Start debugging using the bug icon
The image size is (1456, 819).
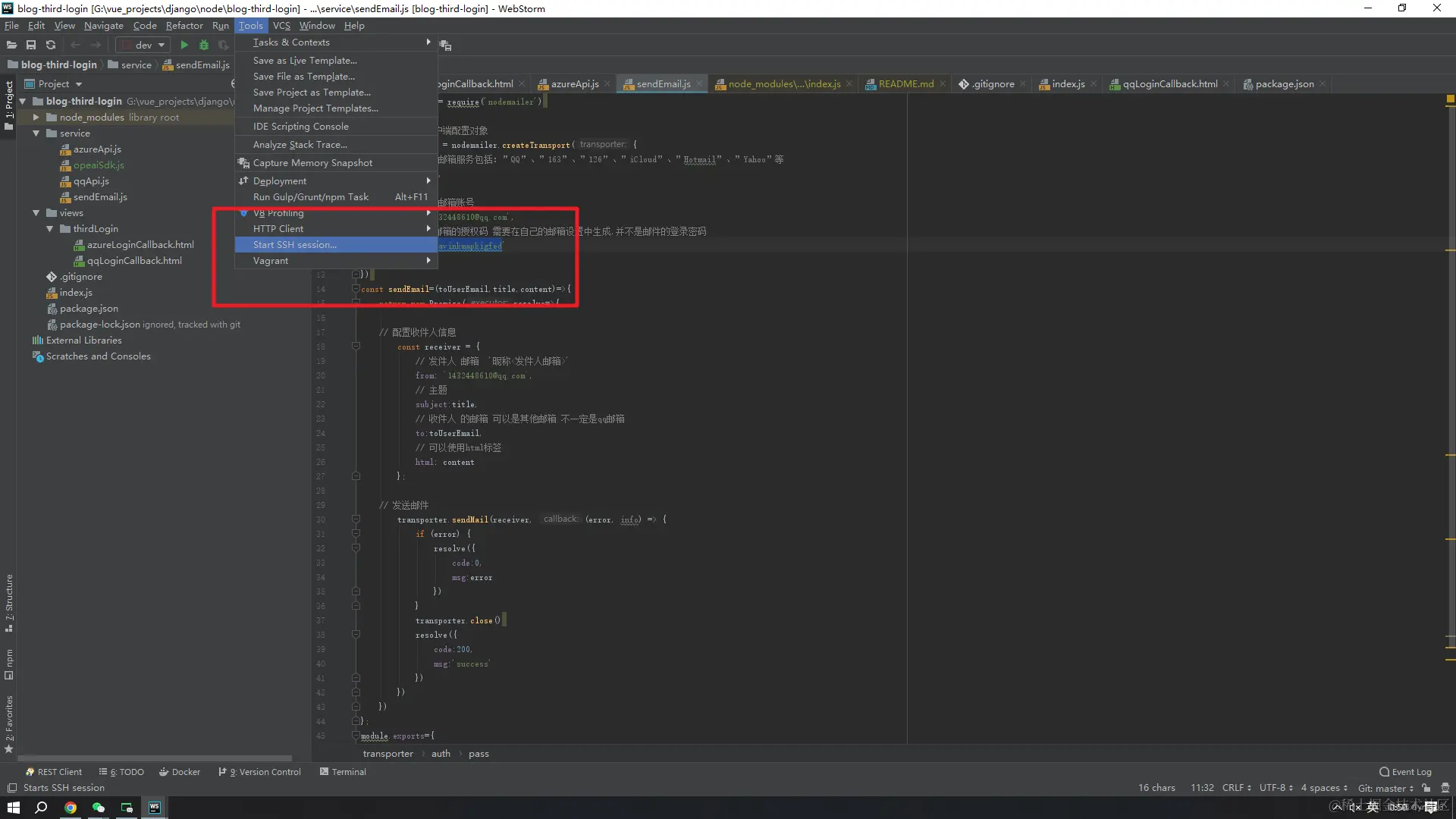(x=203, y=45)
